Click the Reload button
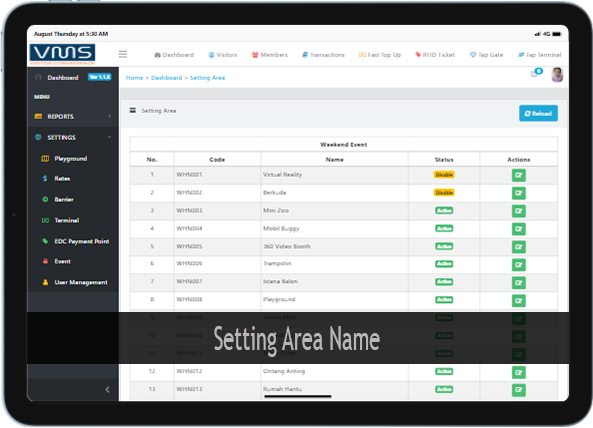The height and width of the screenshot is (428, 593). tap(538, 113)
